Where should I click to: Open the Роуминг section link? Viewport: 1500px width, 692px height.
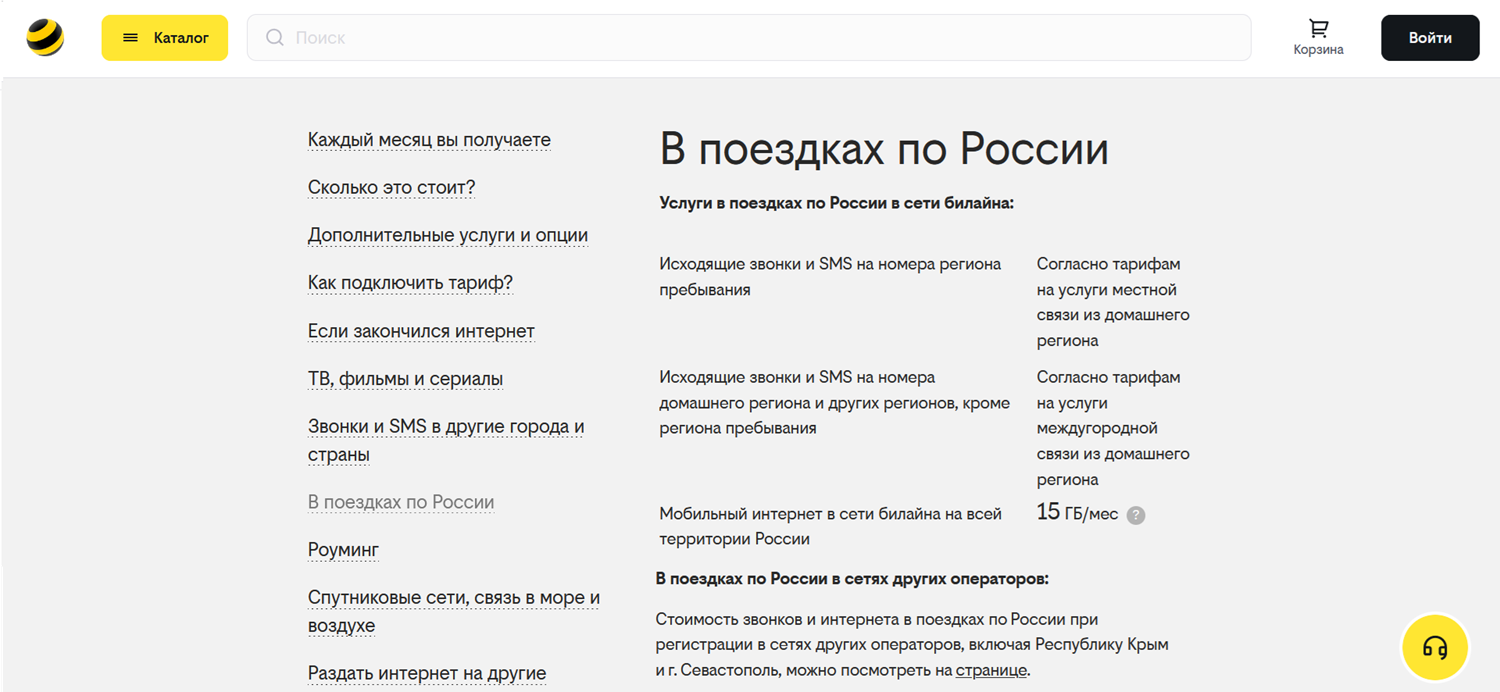[343, 550]
